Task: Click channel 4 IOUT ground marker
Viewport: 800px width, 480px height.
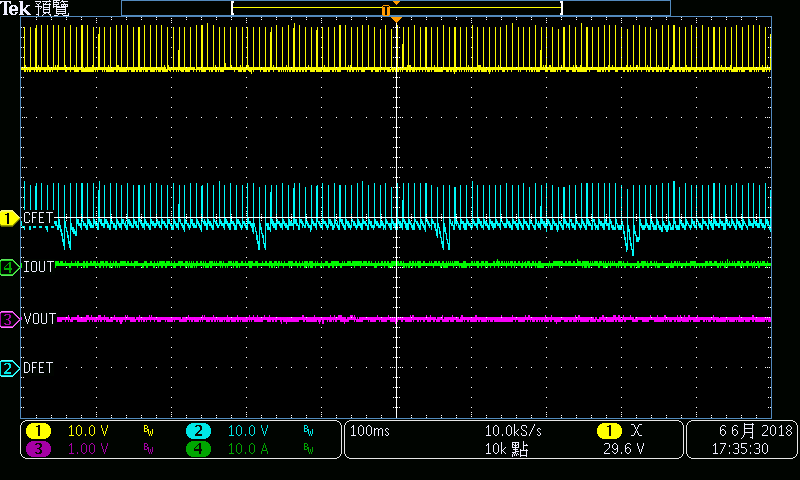Action: 9,267
